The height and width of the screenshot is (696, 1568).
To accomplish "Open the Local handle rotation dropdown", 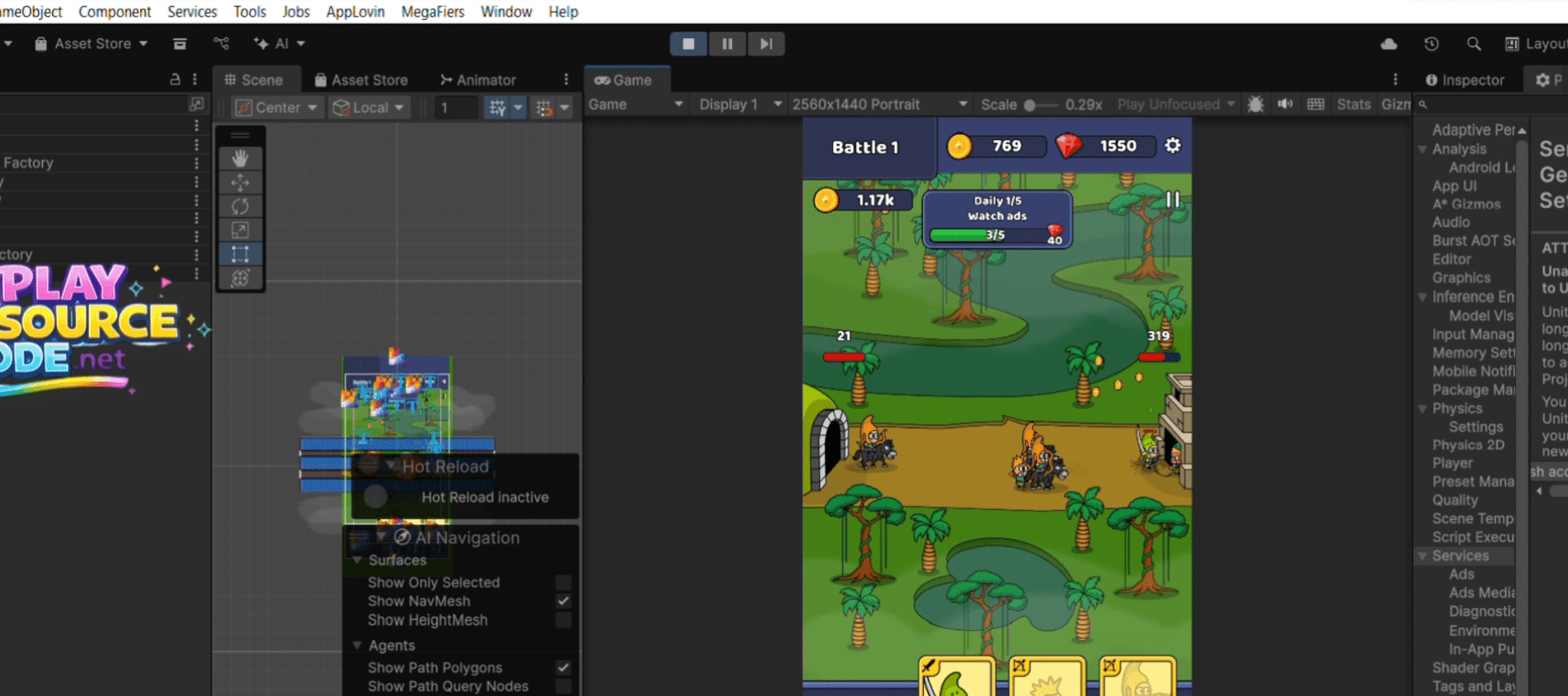I will click(x=370, y=107).
